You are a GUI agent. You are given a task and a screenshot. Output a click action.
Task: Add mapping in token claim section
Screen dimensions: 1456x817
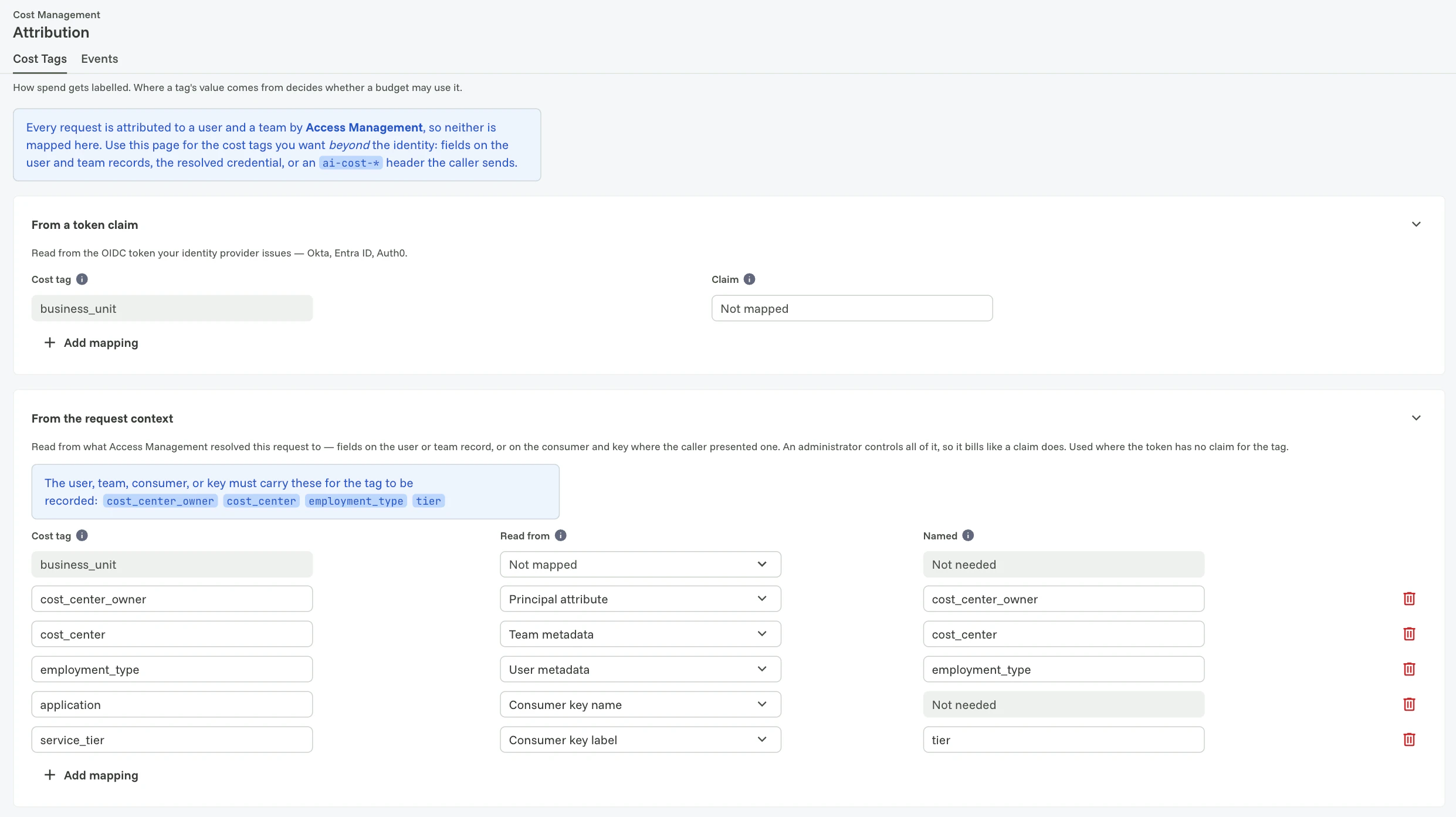click(91, 343)
